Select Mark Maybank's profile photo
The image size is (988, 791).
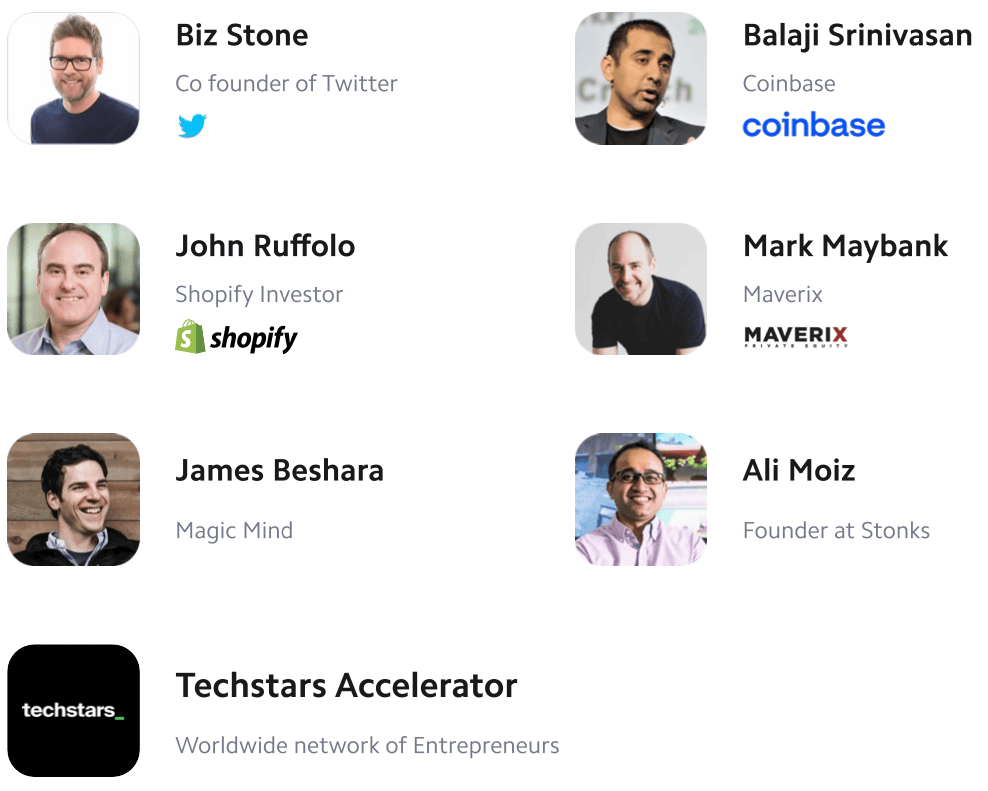coord(641,289)
